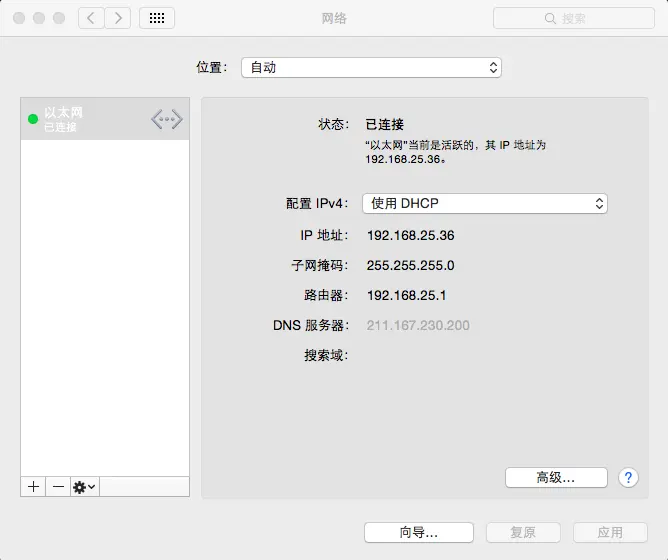This screenshot has width=668, height=560.
Task: Open the 位置 dropdown set to 自动
Action: 371,67
